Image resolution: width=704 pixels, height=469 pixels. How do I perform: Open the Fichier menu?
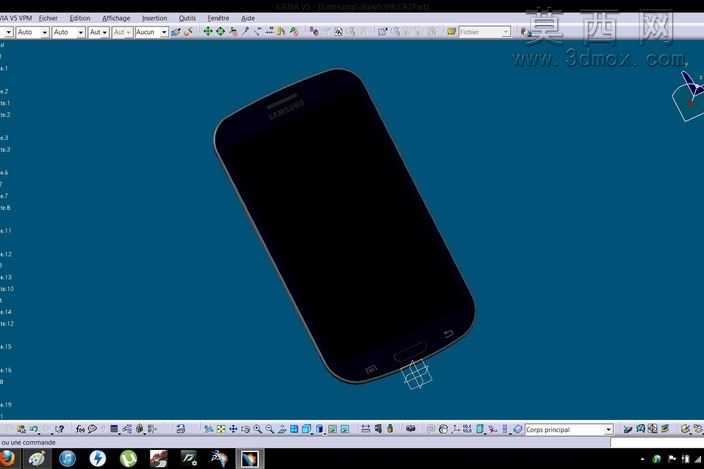(48, 18)
